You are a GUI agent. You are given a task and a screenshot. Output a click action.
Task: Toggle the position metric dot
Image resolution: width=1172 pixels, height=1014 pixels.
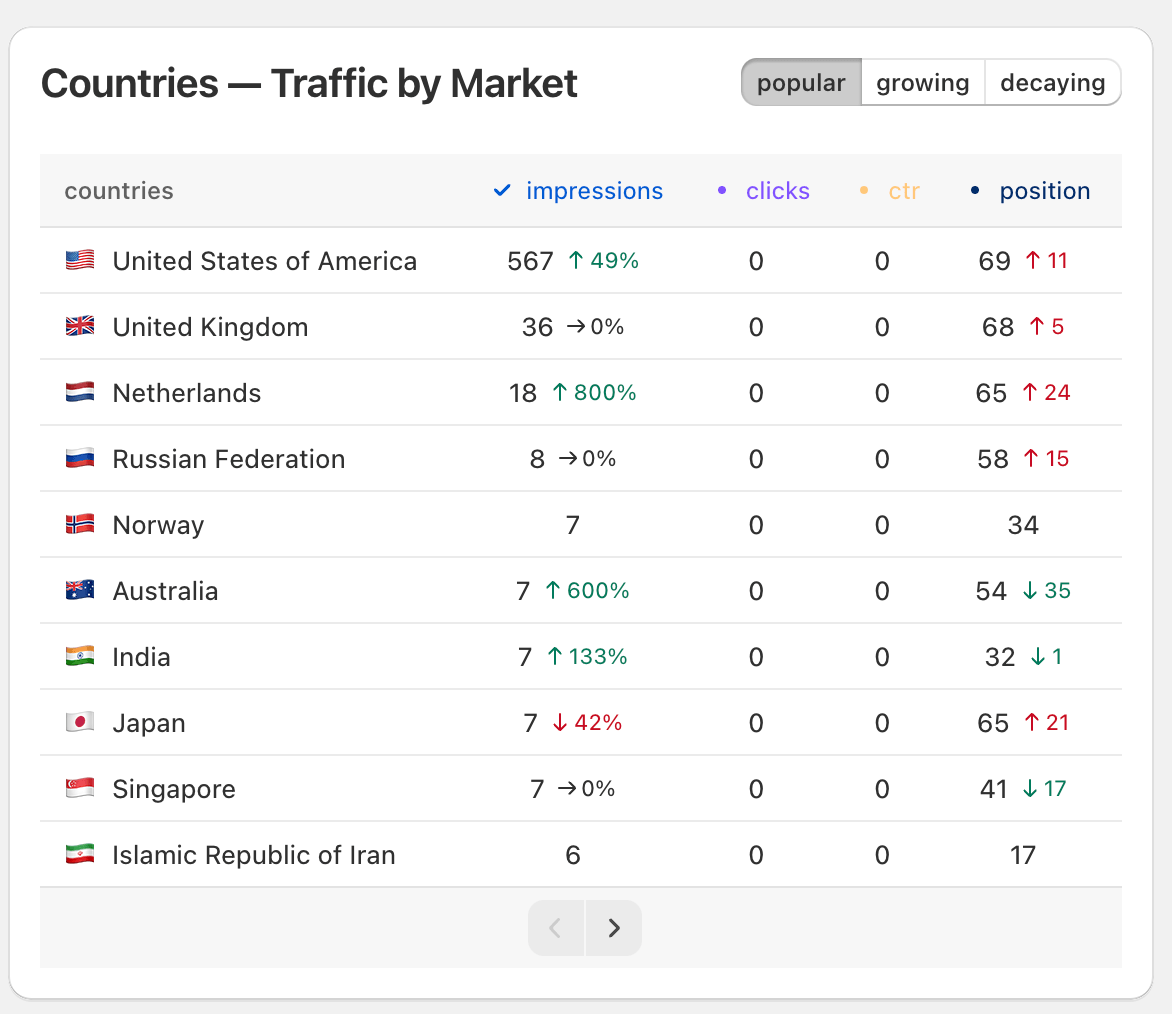click(x=975, y=190)
